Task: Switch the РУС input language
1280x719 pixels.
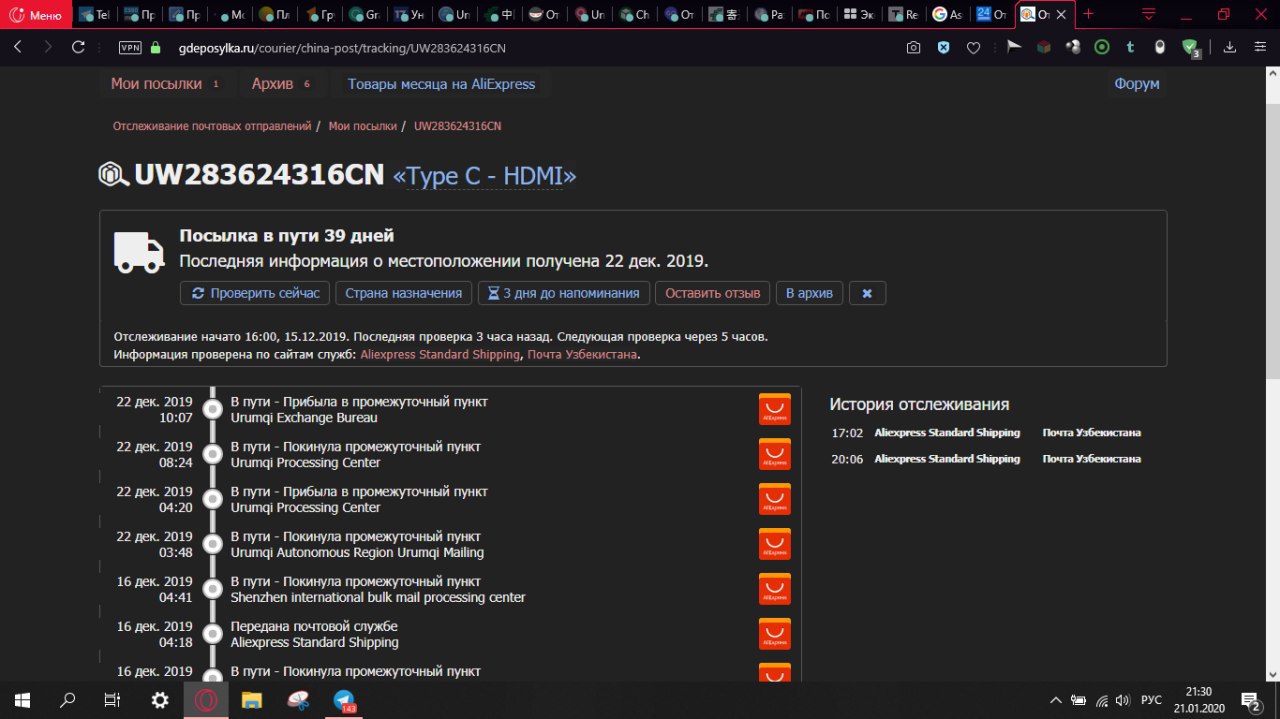Action: [x=1151, y=701]
